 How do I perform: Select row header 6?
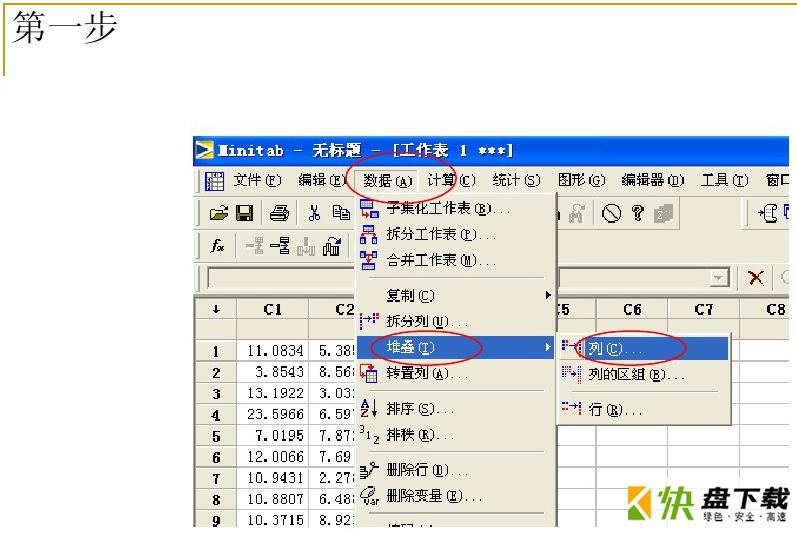point(216,457)
